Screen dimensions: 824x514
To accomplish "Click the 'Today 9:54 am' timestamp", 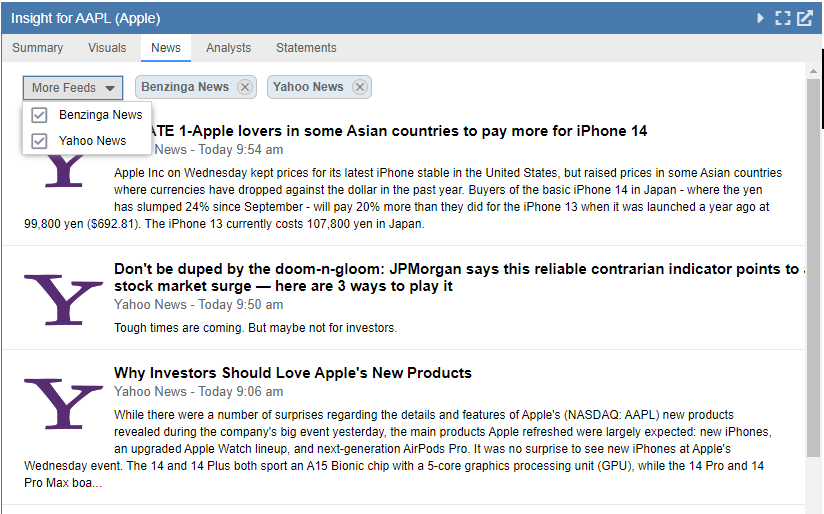I will click(241, 150).
